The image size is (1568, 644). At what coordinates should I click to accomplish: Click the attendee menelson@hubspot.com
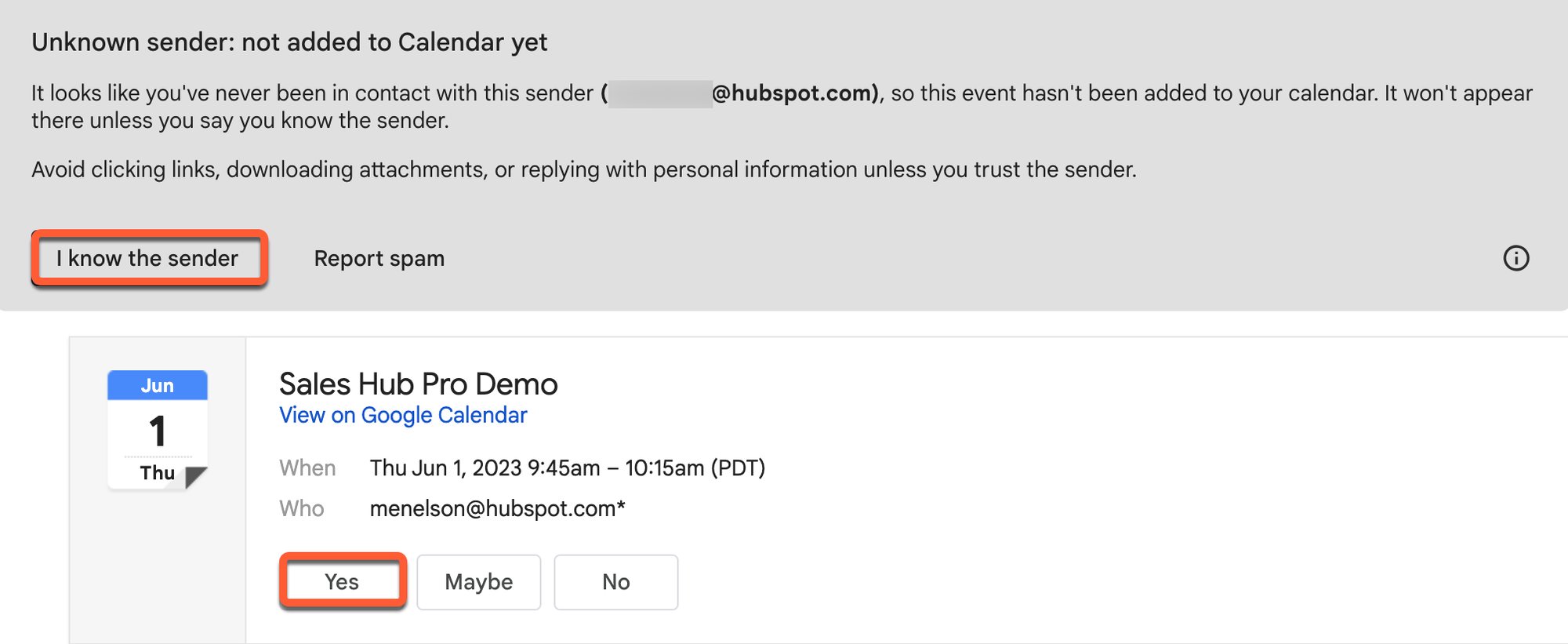497,508
